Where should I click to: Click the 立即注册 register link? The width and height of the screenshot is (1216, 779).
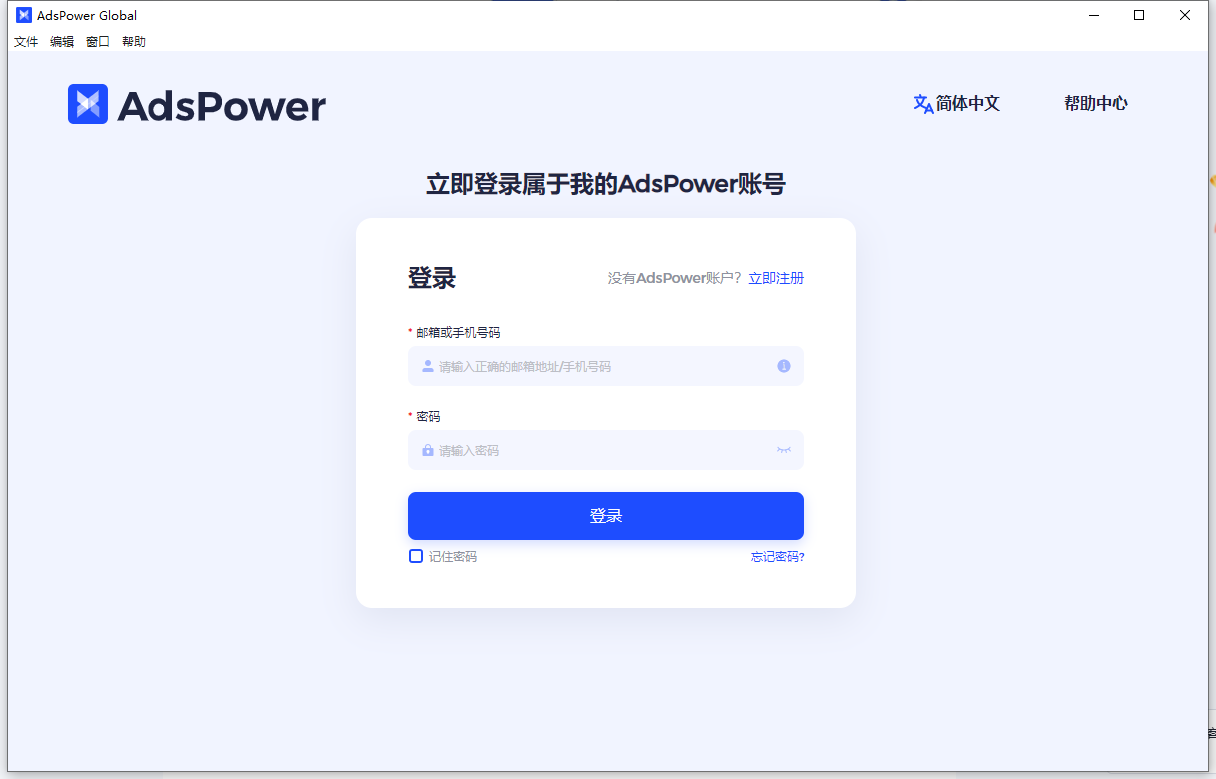(776, 278)
